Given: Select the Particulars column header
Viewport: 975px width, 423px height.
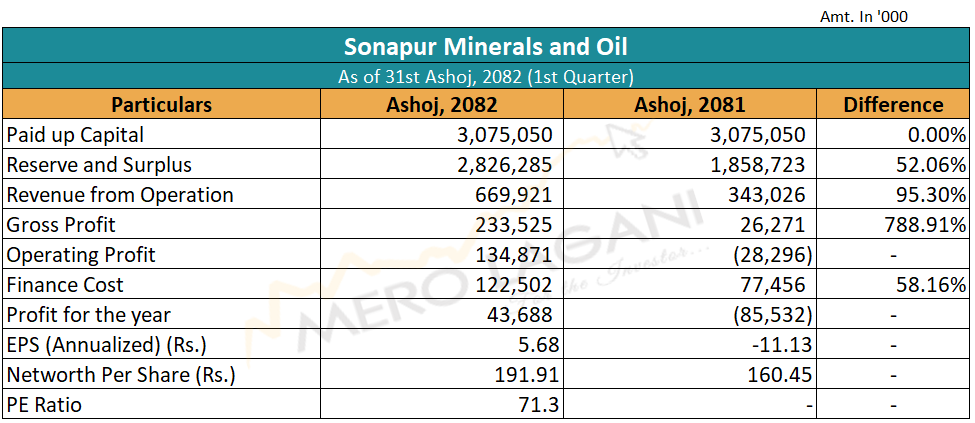Looking at the screenshot, I should pos(162,105).
